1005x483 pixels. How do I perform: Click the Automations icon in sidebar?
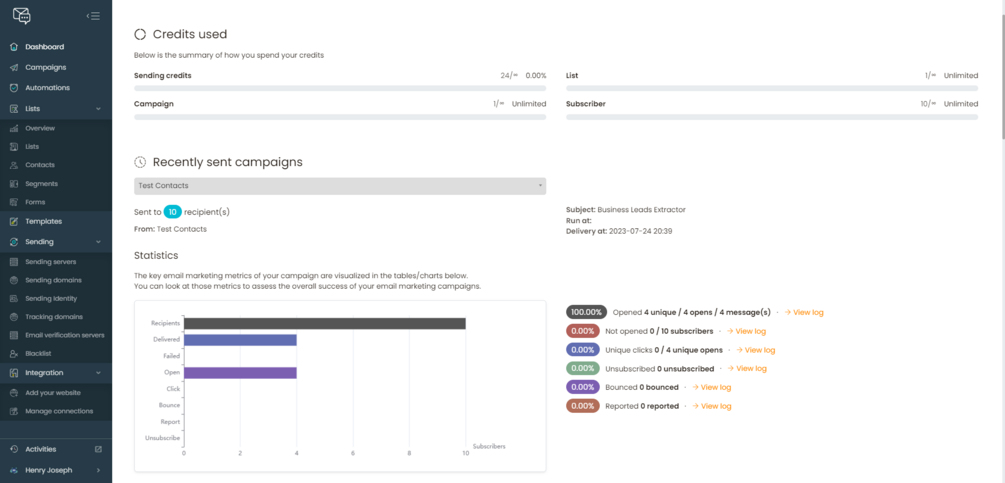14,88
